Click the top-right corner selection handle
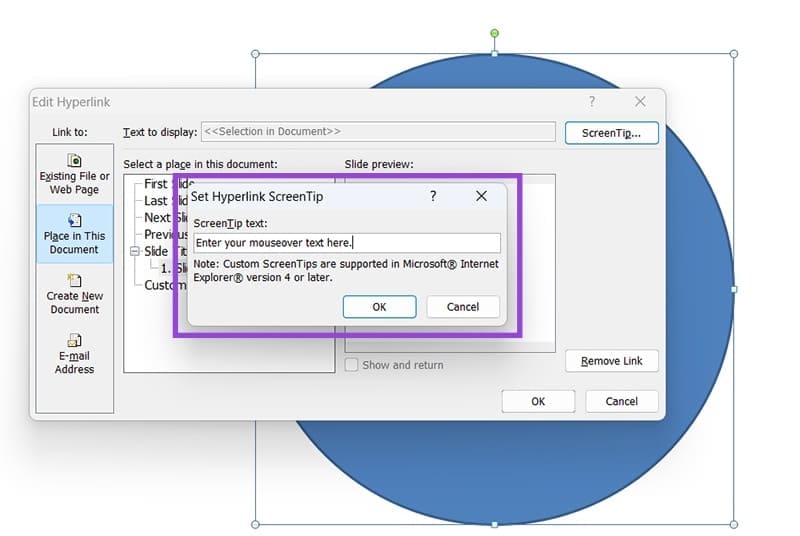The width and height of the screenshot is (800, 536). click(x=734, y=54)
